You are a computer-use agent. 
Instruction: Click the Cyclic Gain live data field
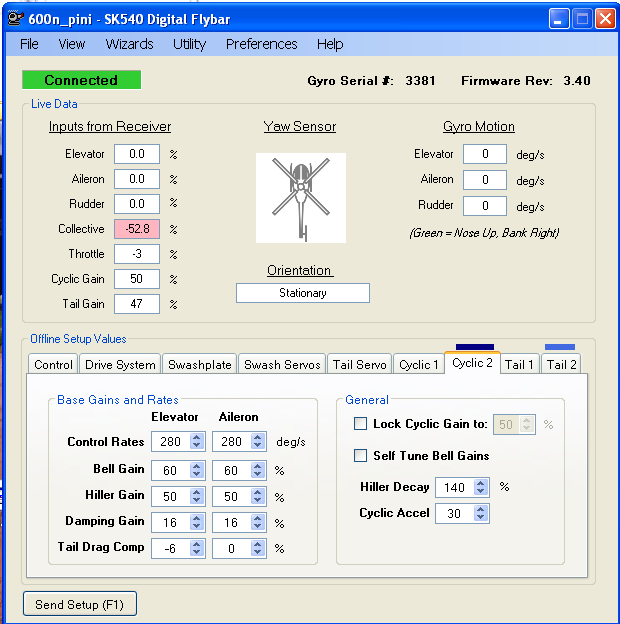coord(137,279)
